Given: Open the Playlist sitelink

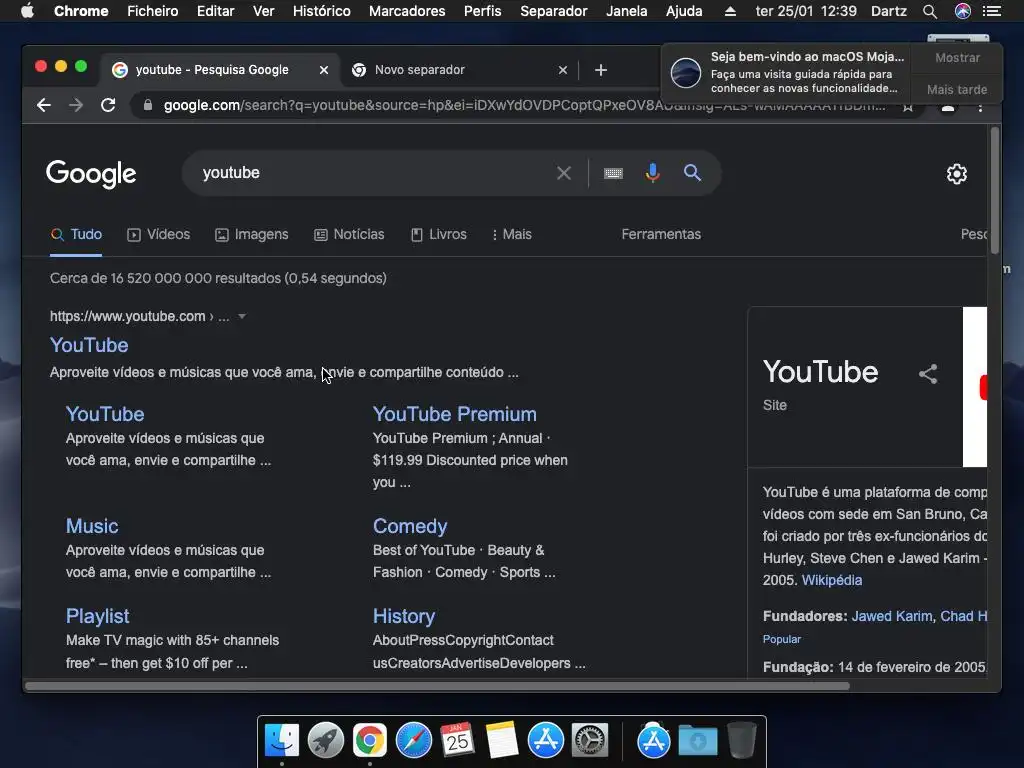Looking at the screenshot, I should tap(97, 616).
